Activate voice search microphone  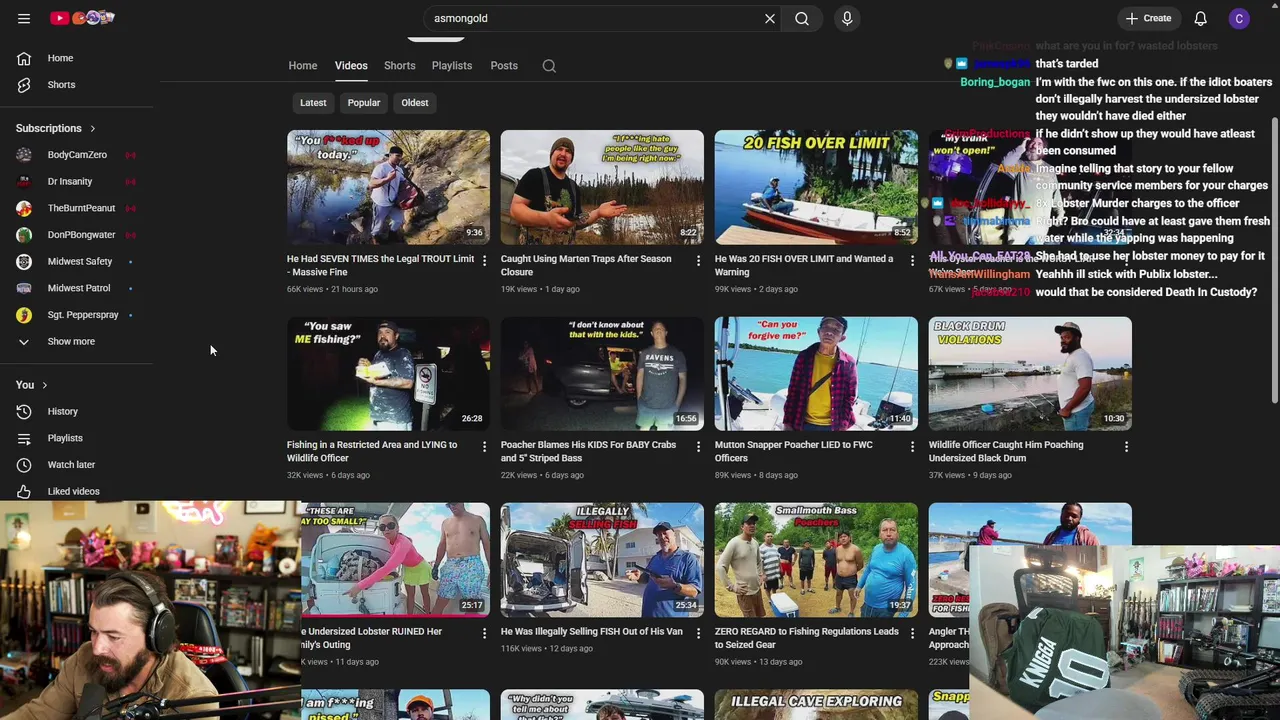(x=847, y=18)
